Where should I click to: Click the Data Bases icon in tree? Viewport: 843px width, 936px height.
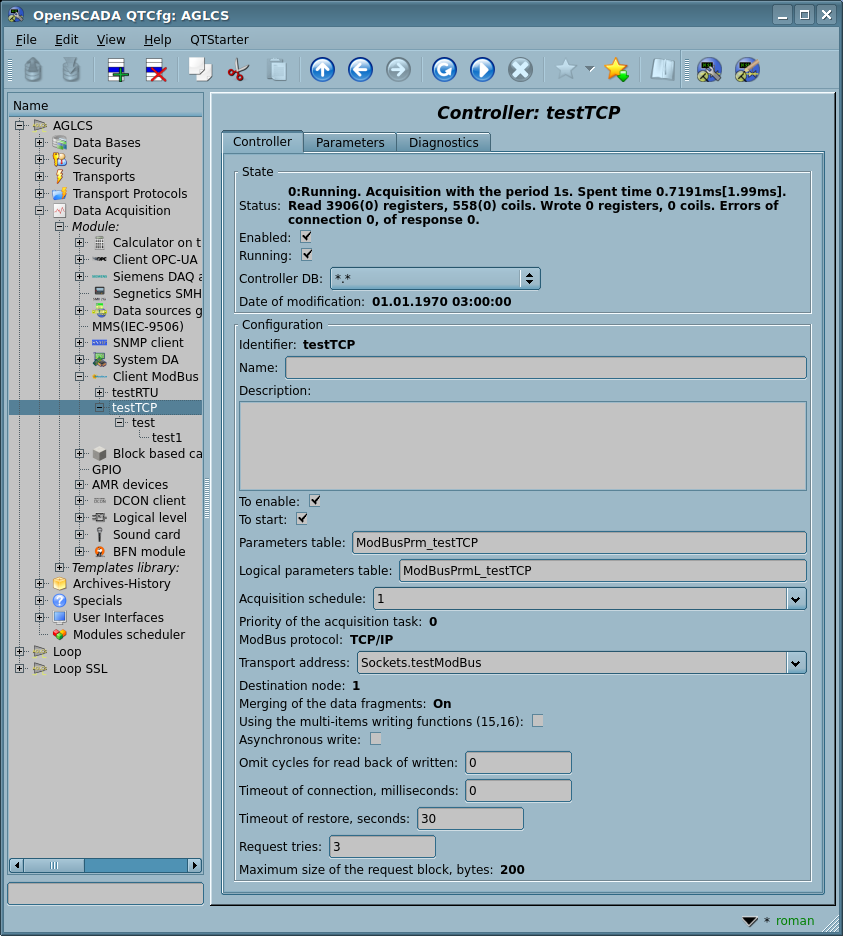click(60, 143)
